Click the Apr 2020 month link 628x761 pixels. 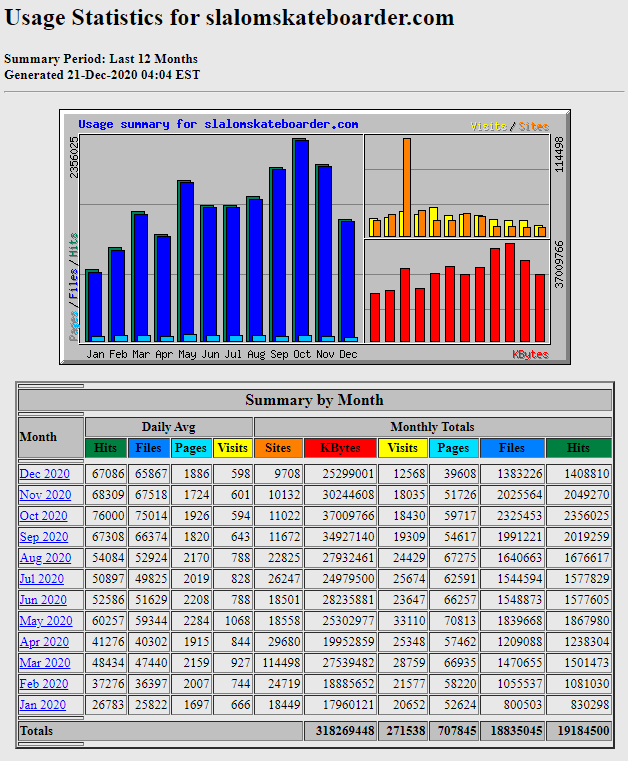pos(44,642)
